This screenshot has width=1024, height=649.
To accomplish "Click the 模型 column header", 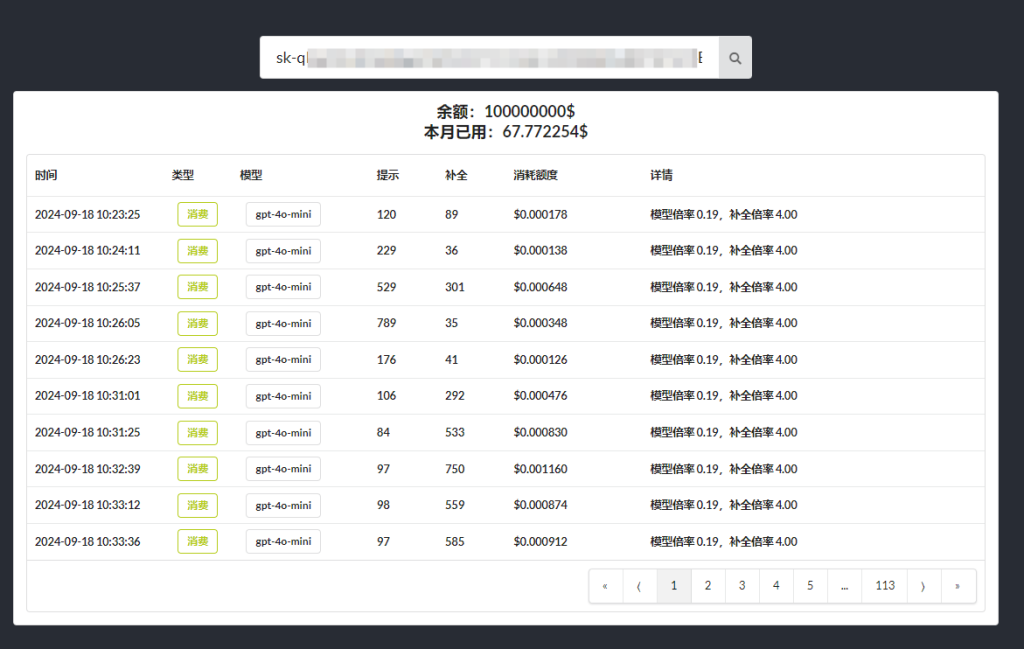I will [251, 175].
